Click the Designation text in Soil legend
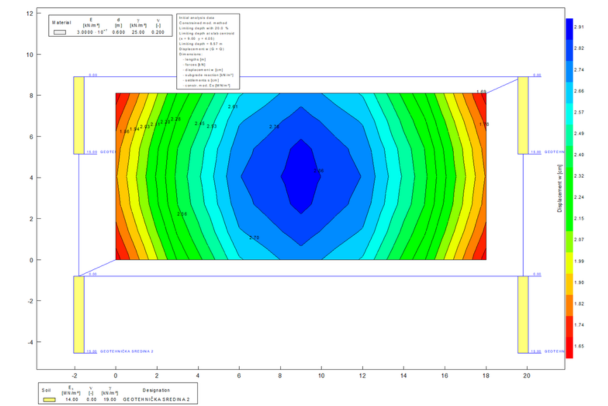This screenshot has width=608, height=406. pos(156,390)
